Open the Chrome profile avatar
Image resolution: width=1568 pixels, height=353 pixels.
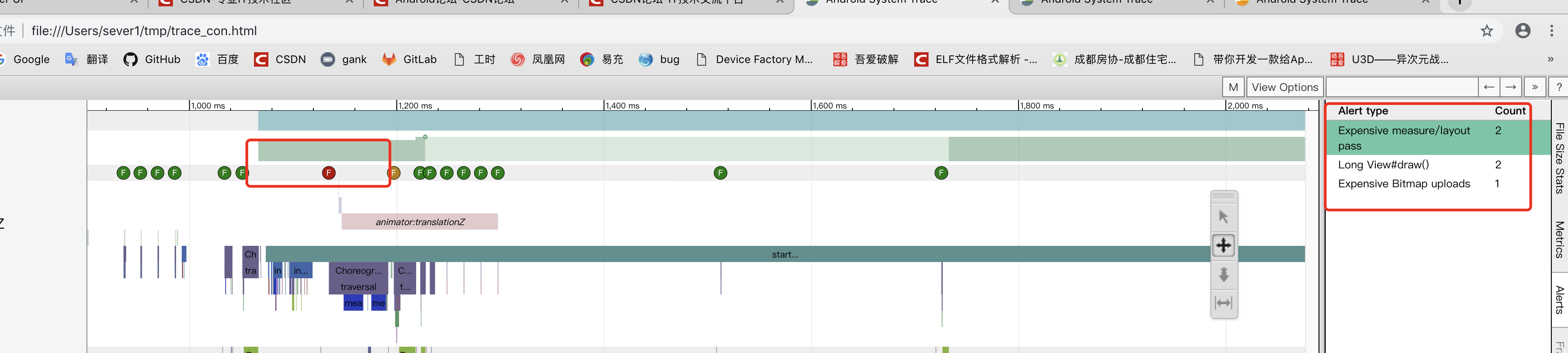point(1523,31)
